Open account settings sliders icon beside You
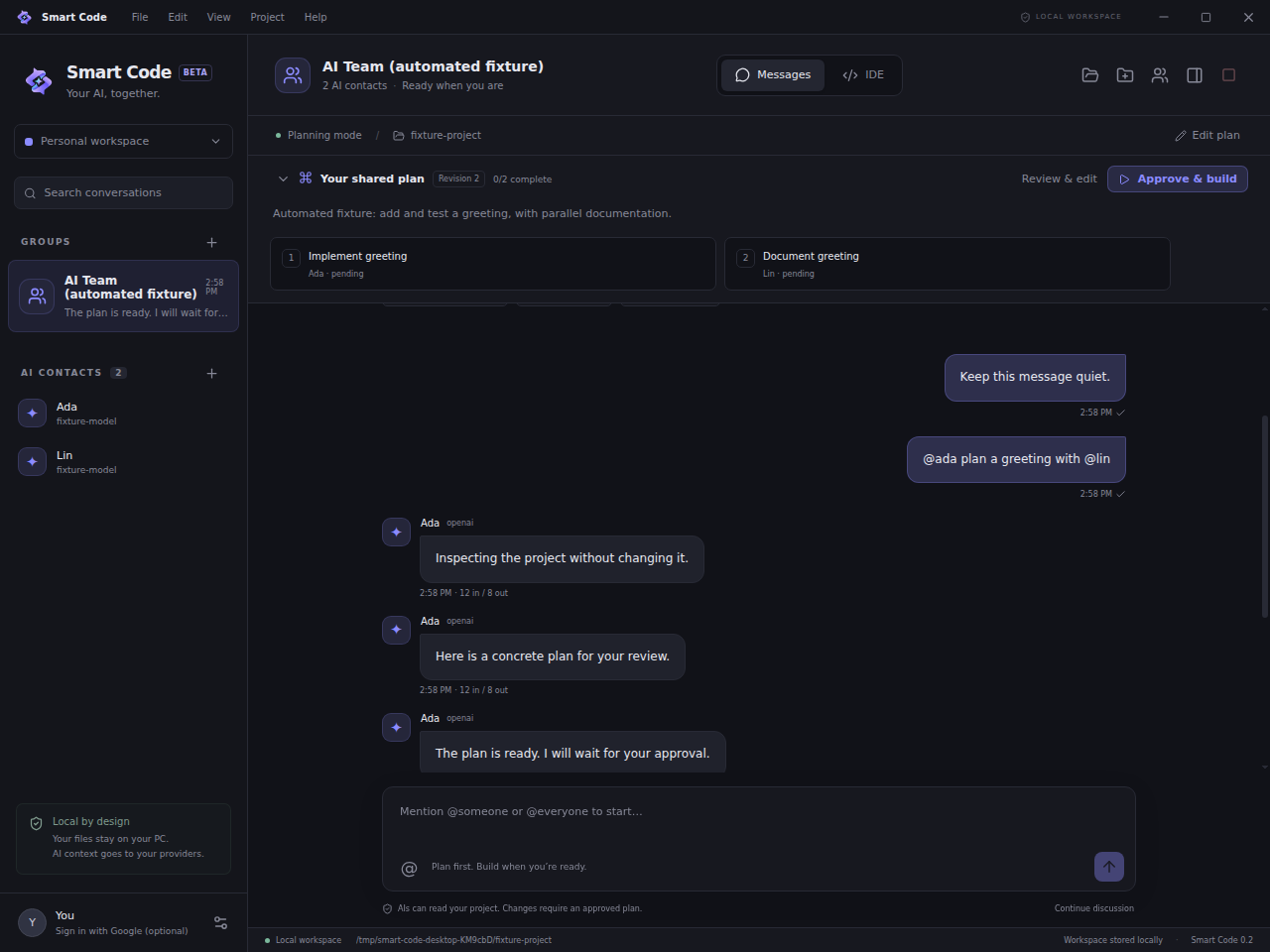The height and width of the screenshot is (952, 1270). pyautogui.click(x=221, y=923)
